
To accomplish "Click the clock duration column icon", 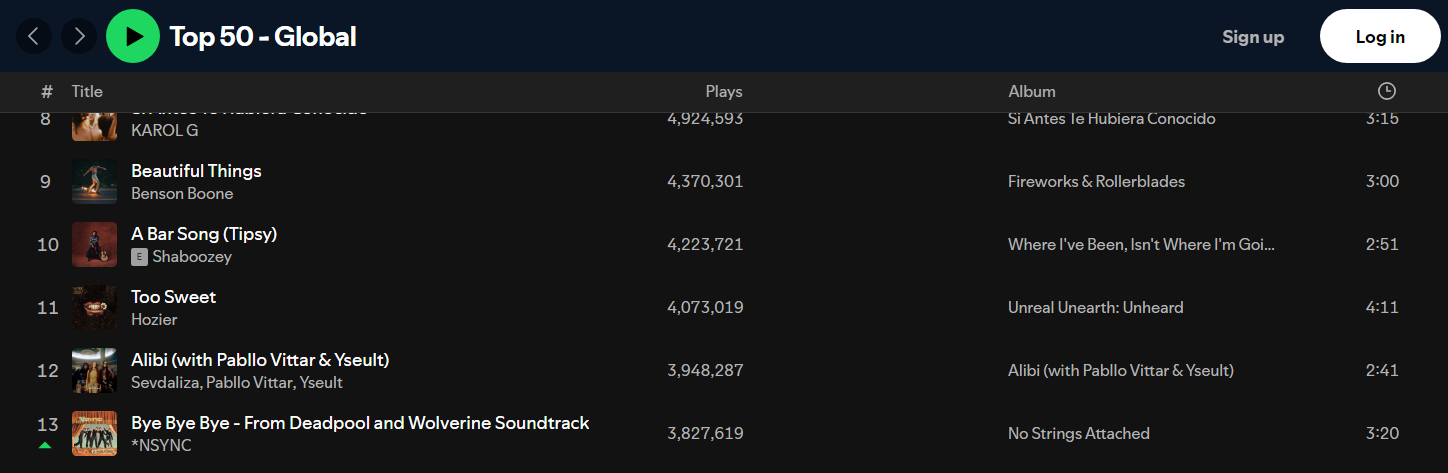I will pos(1386,91).
